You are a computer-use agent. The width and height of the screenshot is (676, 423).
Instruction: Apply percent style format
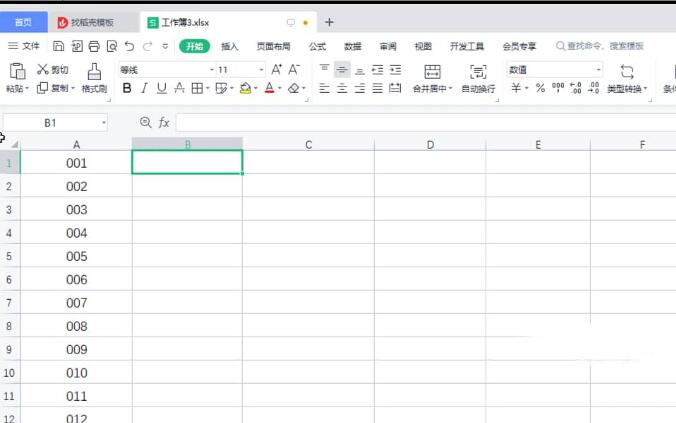point(540,88)
